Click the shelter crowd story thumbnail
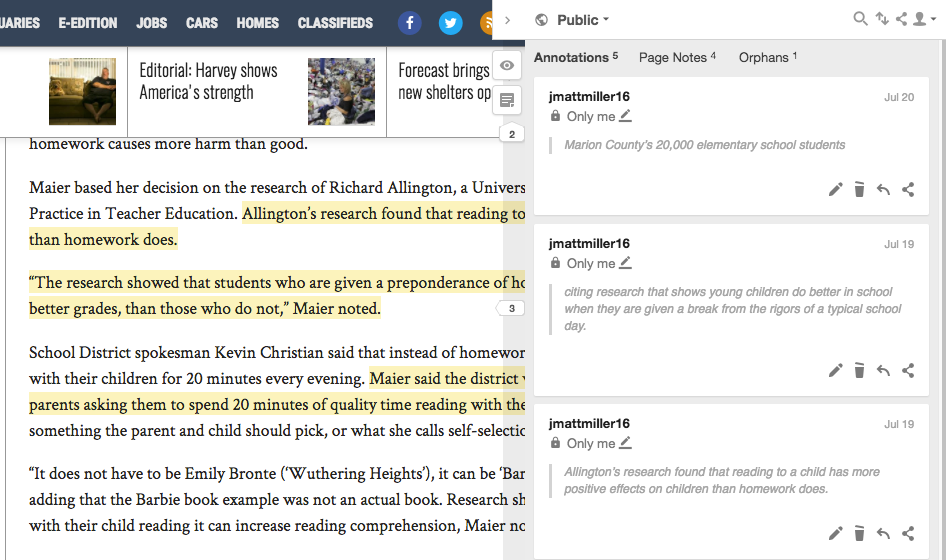 tap(341, 92)
